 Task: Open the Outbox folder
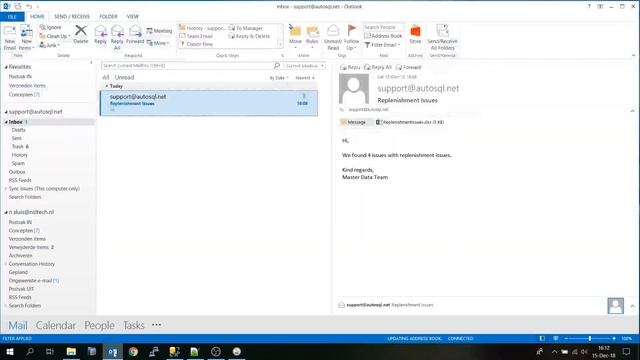17,172
